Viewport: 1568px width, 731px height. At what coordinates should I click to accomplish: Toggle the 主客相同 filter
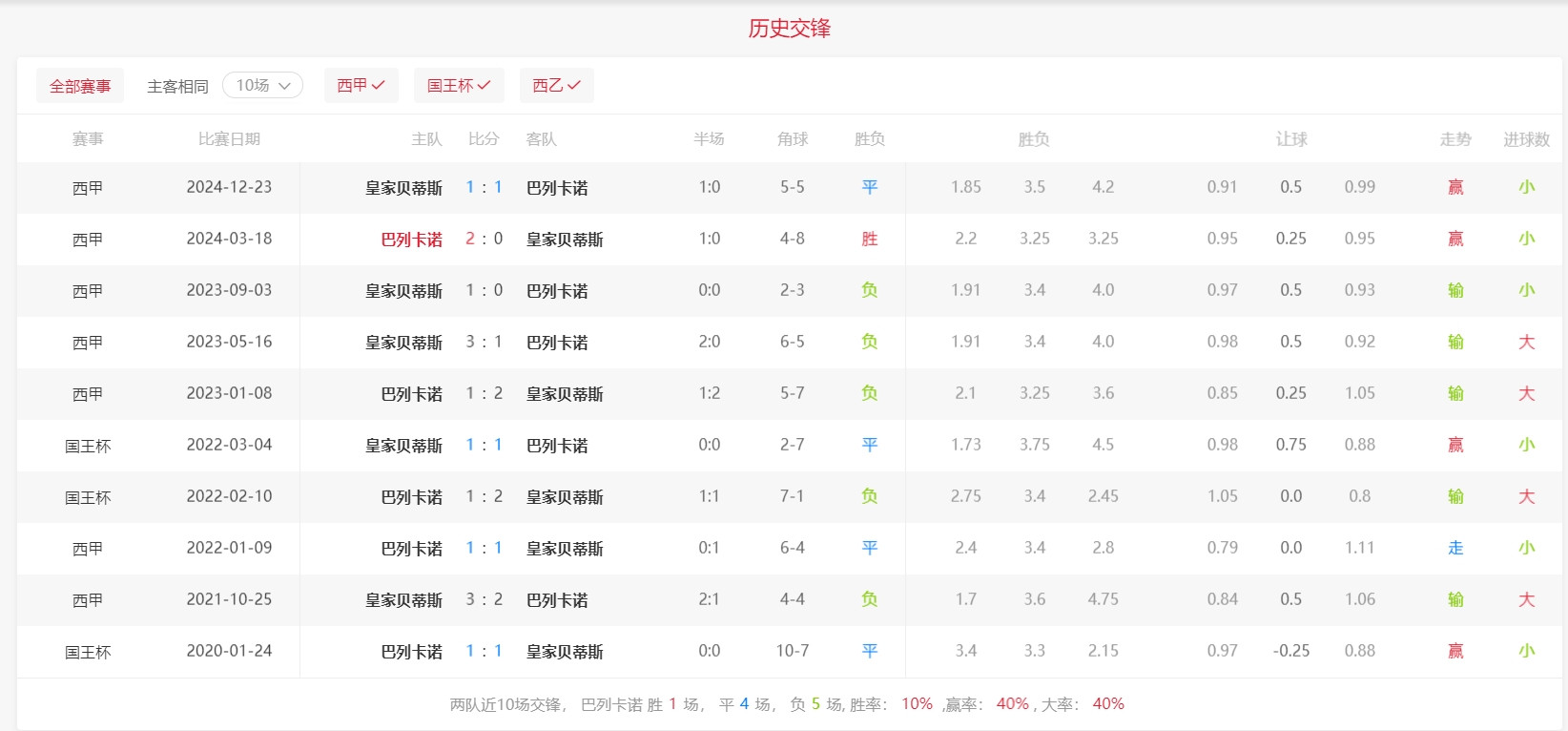tap(177, 86)
